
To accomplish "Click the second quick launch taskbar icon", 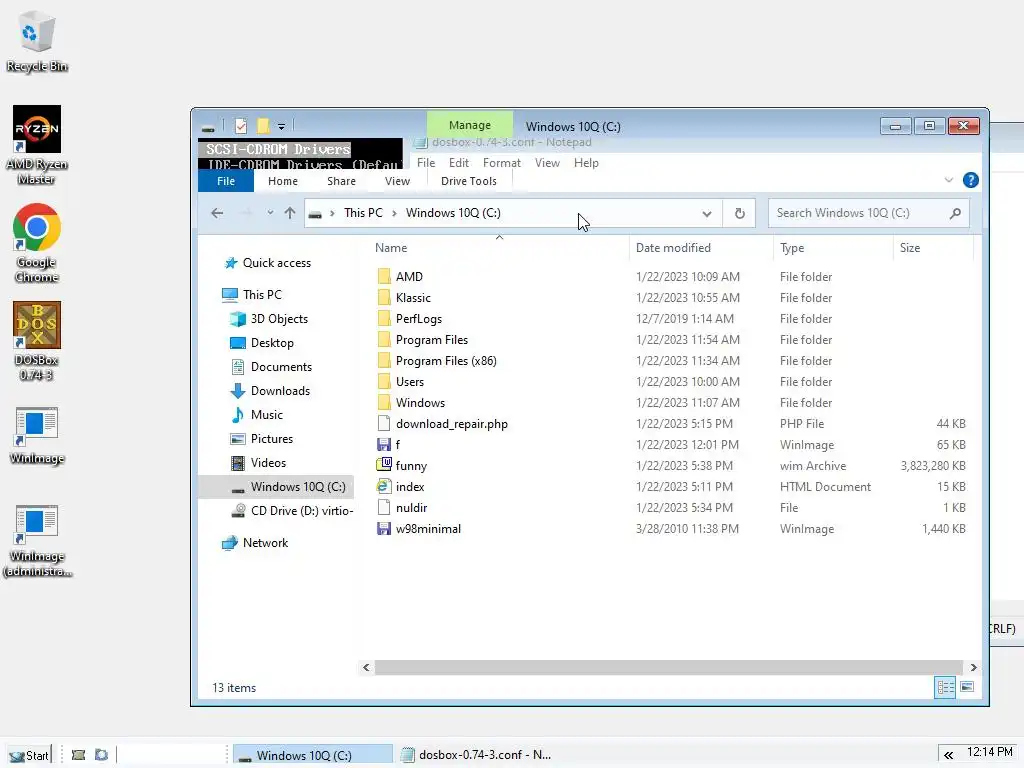I will pos(101,754).
